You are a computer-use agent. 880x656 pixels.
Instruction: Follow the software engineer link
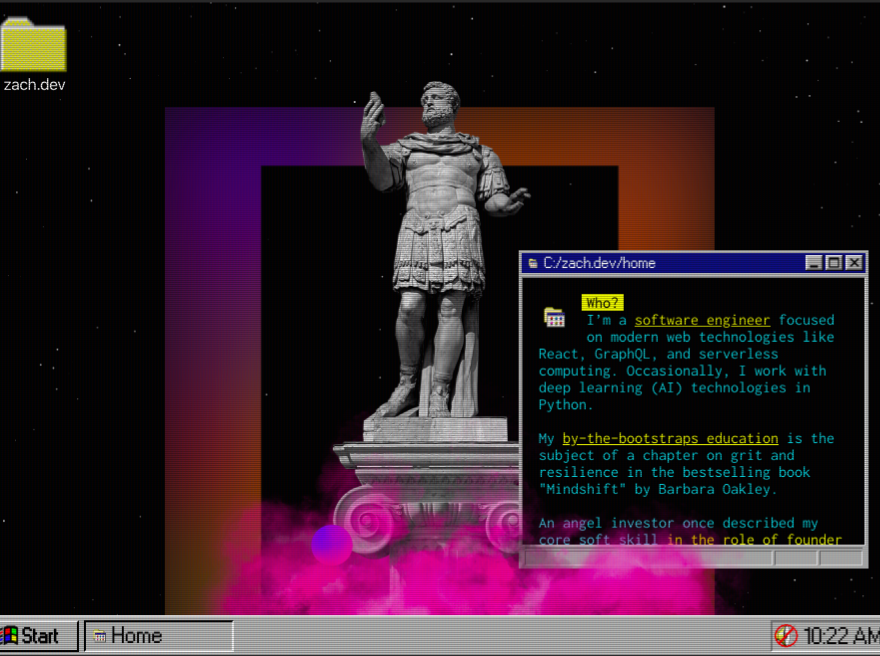pyautogui.click(x=702, y=320)
